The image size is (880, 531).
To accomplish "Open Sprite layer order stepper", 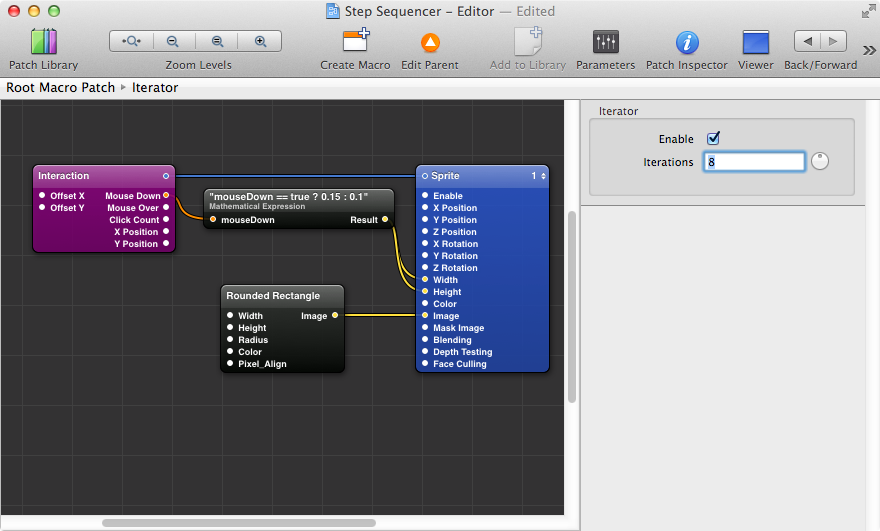I will (x=543, y=176).
